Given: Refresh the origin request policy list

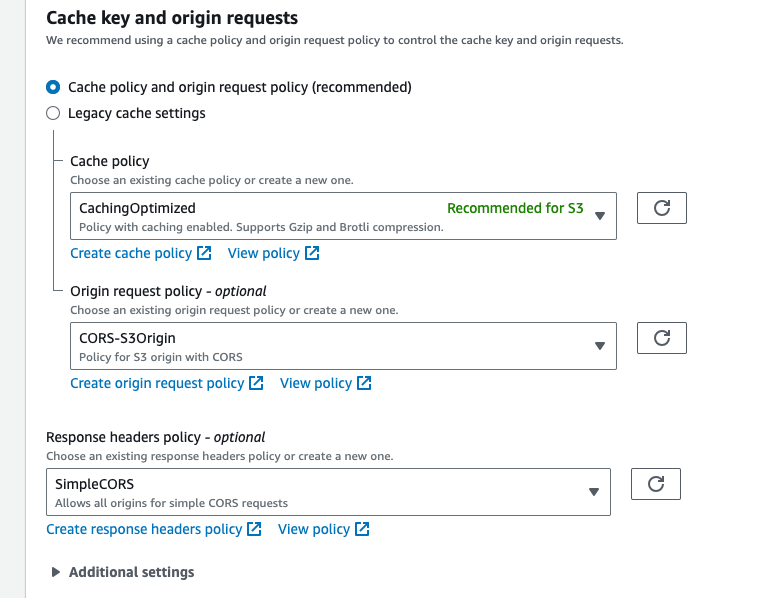Looking at the screenshot, I should point(661,338).
